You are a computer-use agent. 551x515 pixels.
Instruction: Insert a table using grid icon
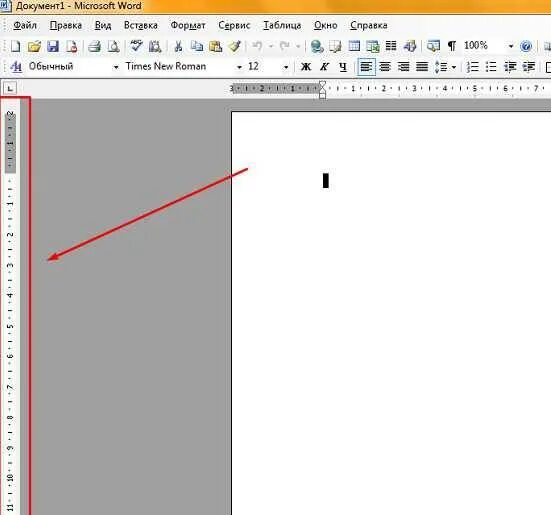point(354,46)
